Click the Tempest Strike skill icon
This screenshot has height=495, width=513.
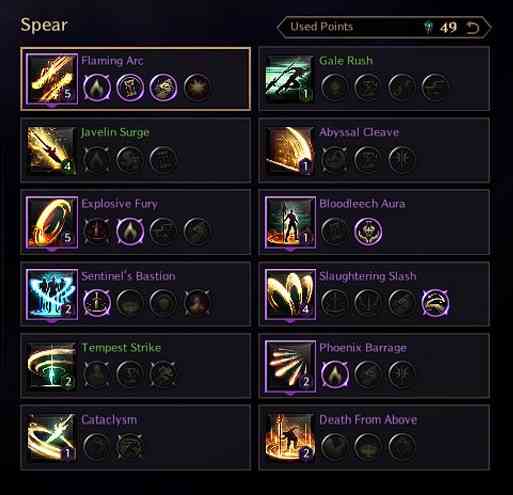(52, 366)
